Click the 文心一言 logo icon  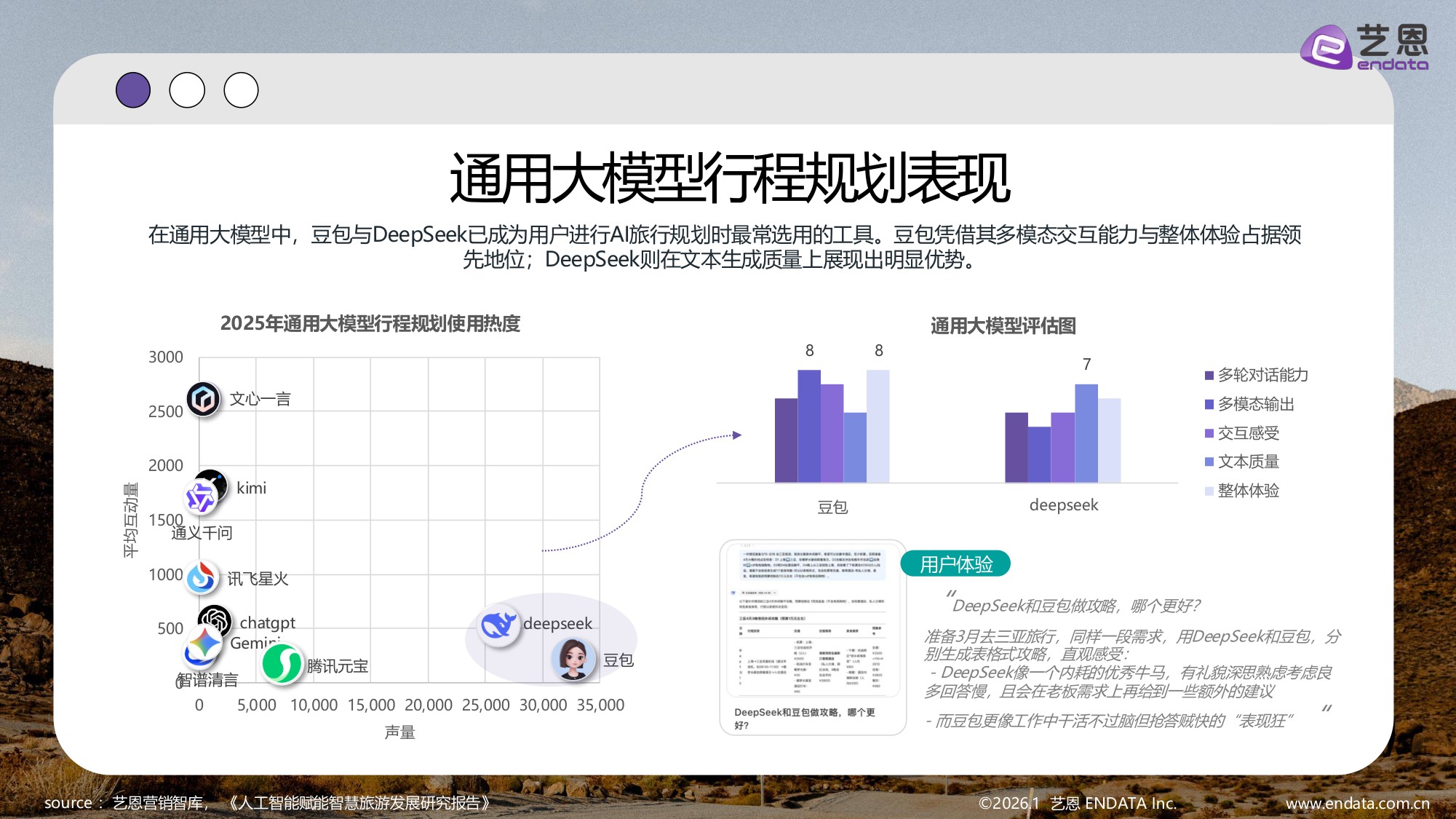click(x=204, y=398)
